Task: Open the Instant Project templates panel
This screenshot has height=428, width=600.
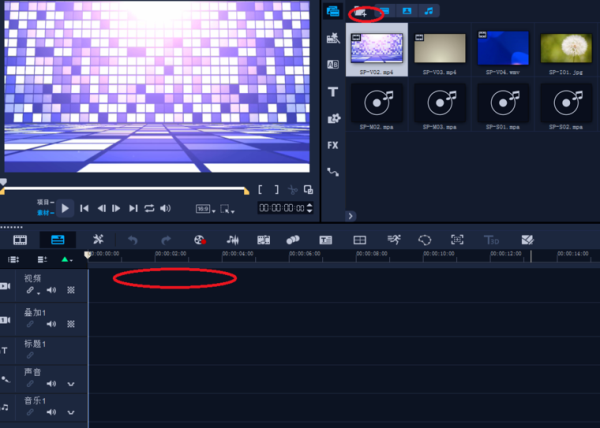Action: [333, 38]
